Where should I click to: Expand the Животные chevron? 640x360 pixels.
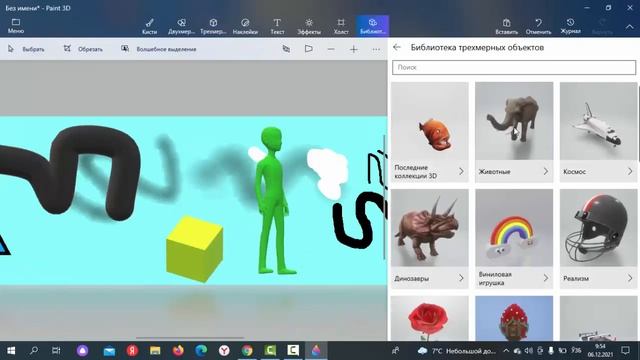pyautogui.click(x=546, y=171)
